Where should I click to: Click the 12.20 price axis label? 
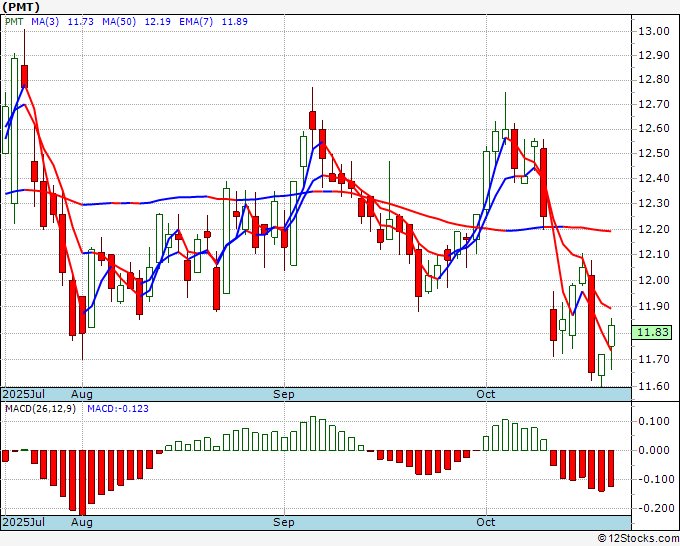tap(654, 229)
